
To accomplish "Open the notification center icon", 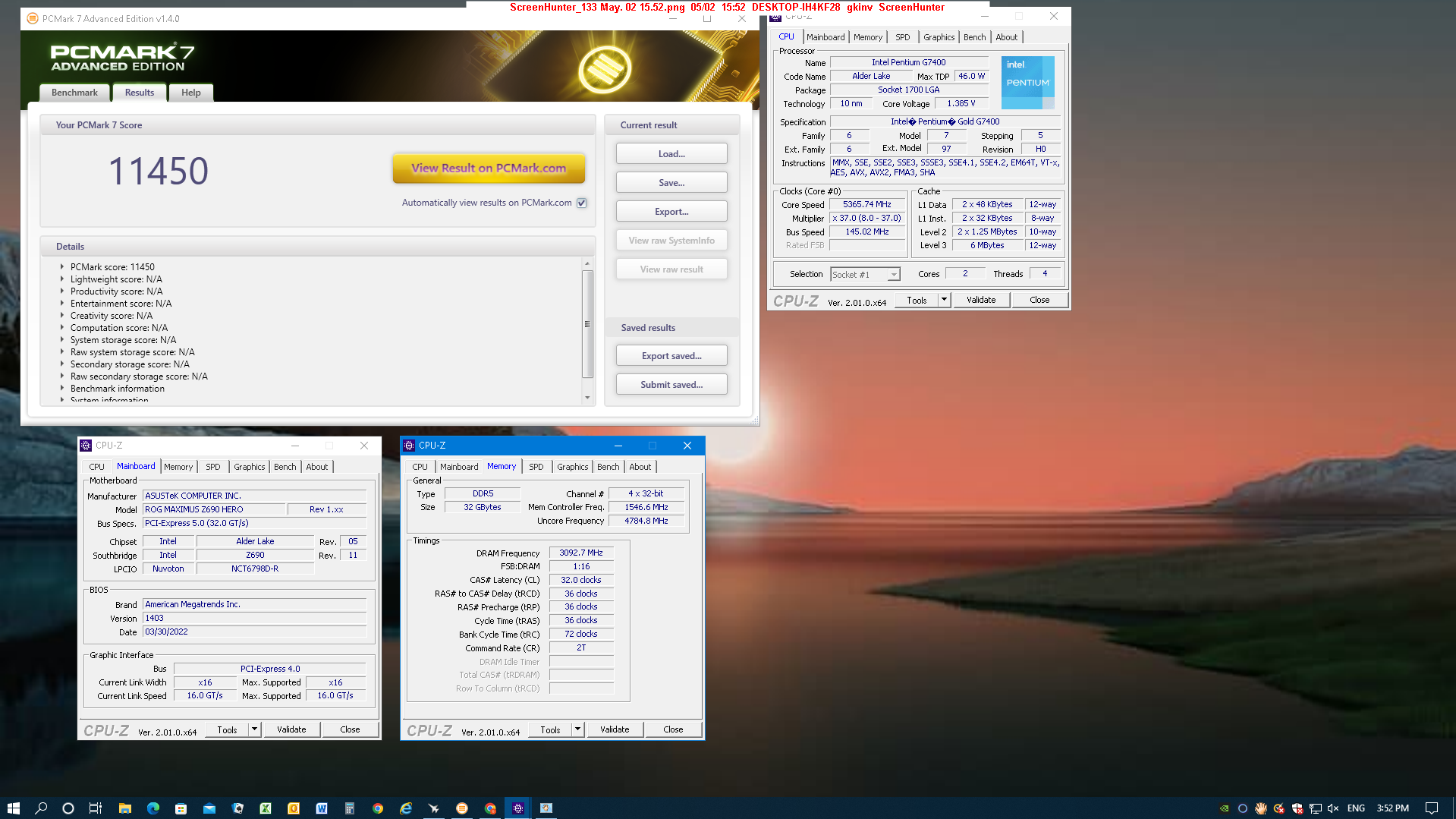I will (x=1432, y=808).
